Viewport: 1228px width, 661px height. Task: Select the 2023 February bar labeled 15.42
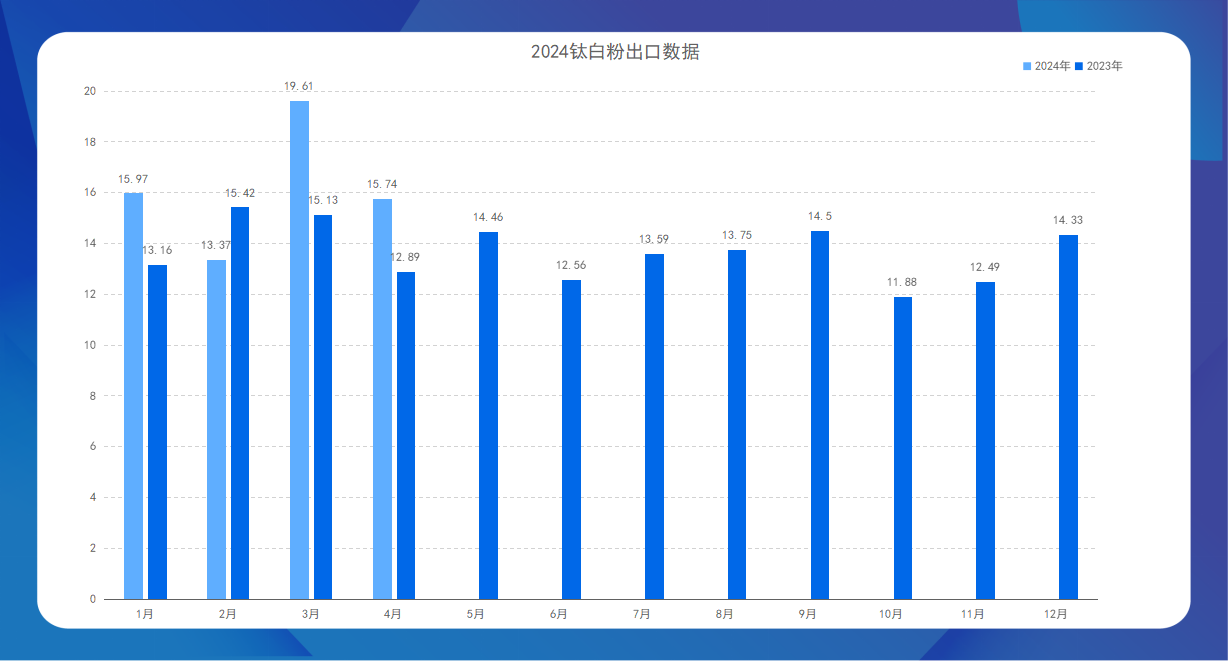(240, 403)
